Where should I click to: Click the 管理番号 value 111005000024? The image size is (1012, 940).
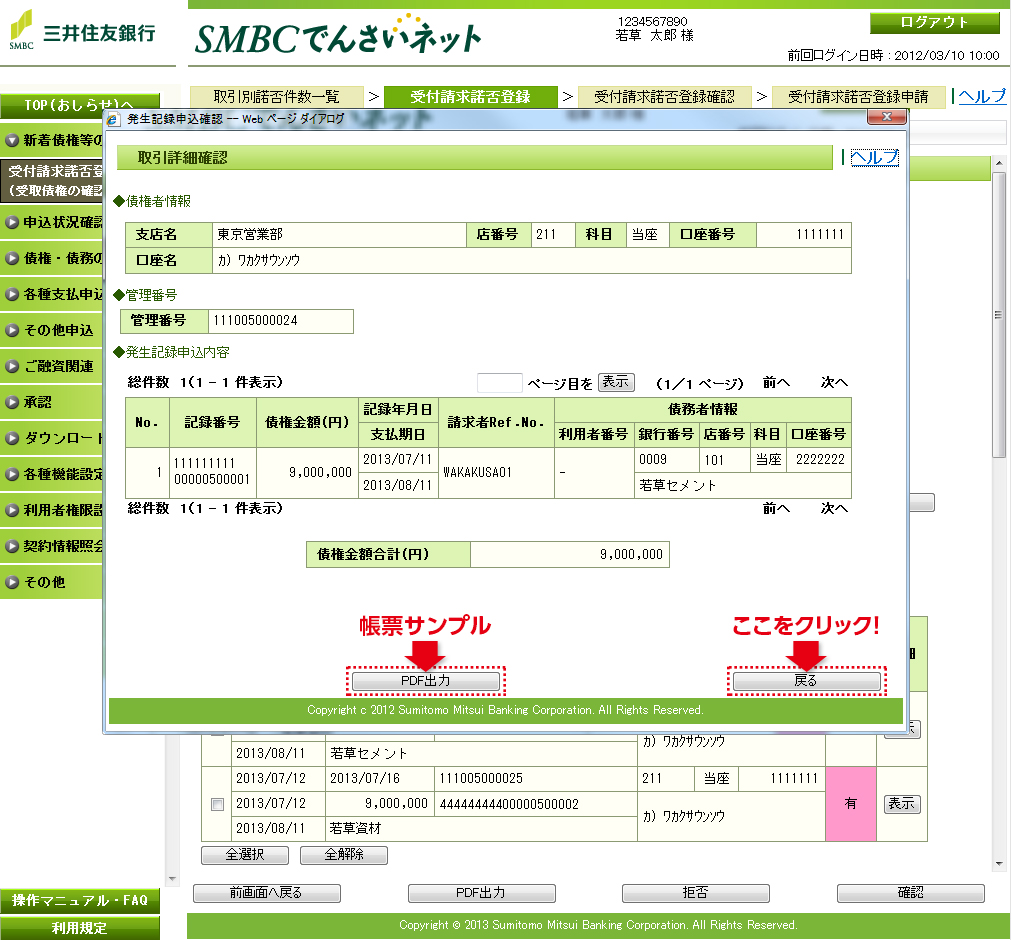pyautogui.click(x=256, y=321)
